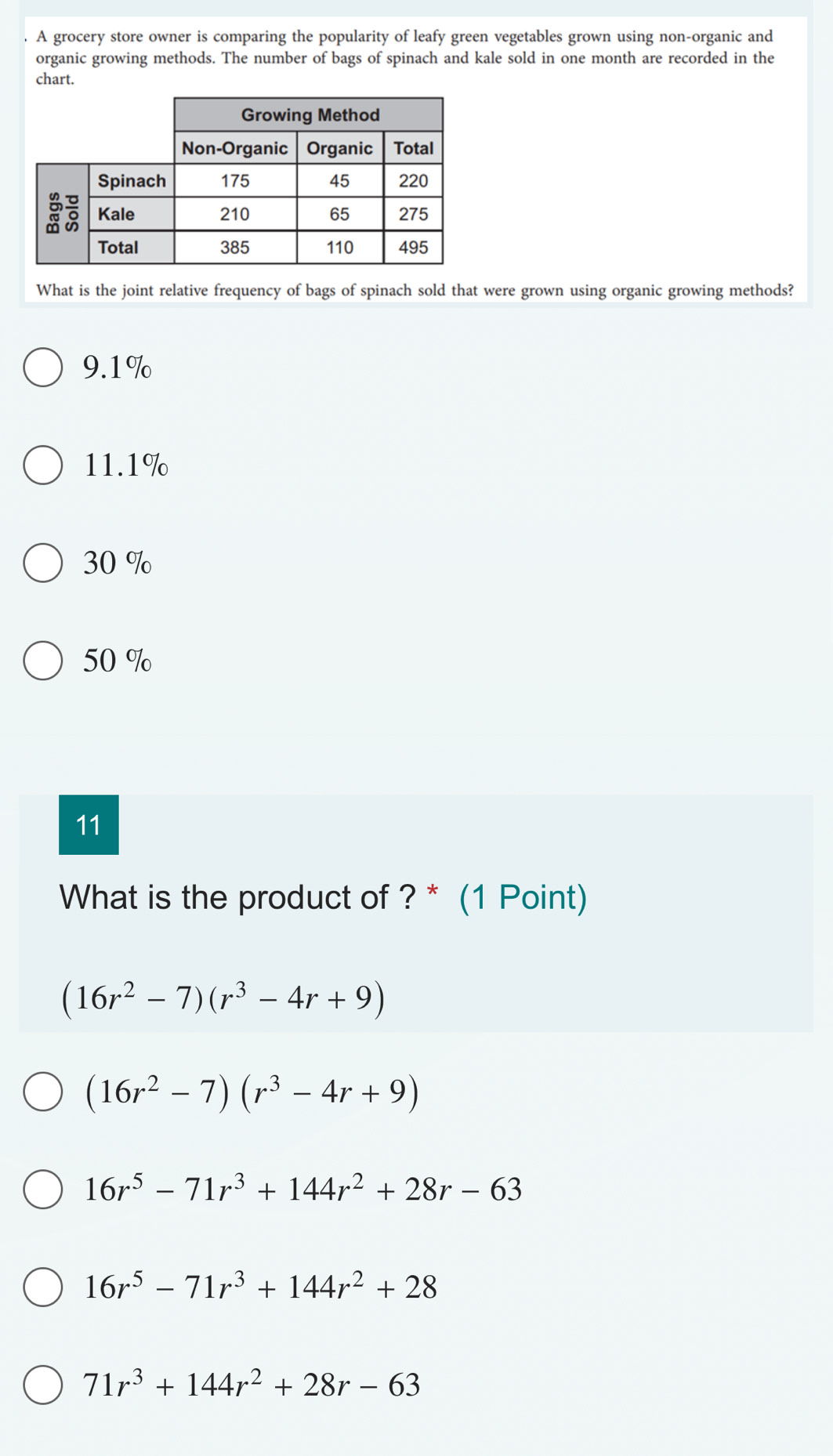Select radio for 16r⁵ answer ending +28
This screenshot has height=1456, width=833.
tap(42, 1287)
